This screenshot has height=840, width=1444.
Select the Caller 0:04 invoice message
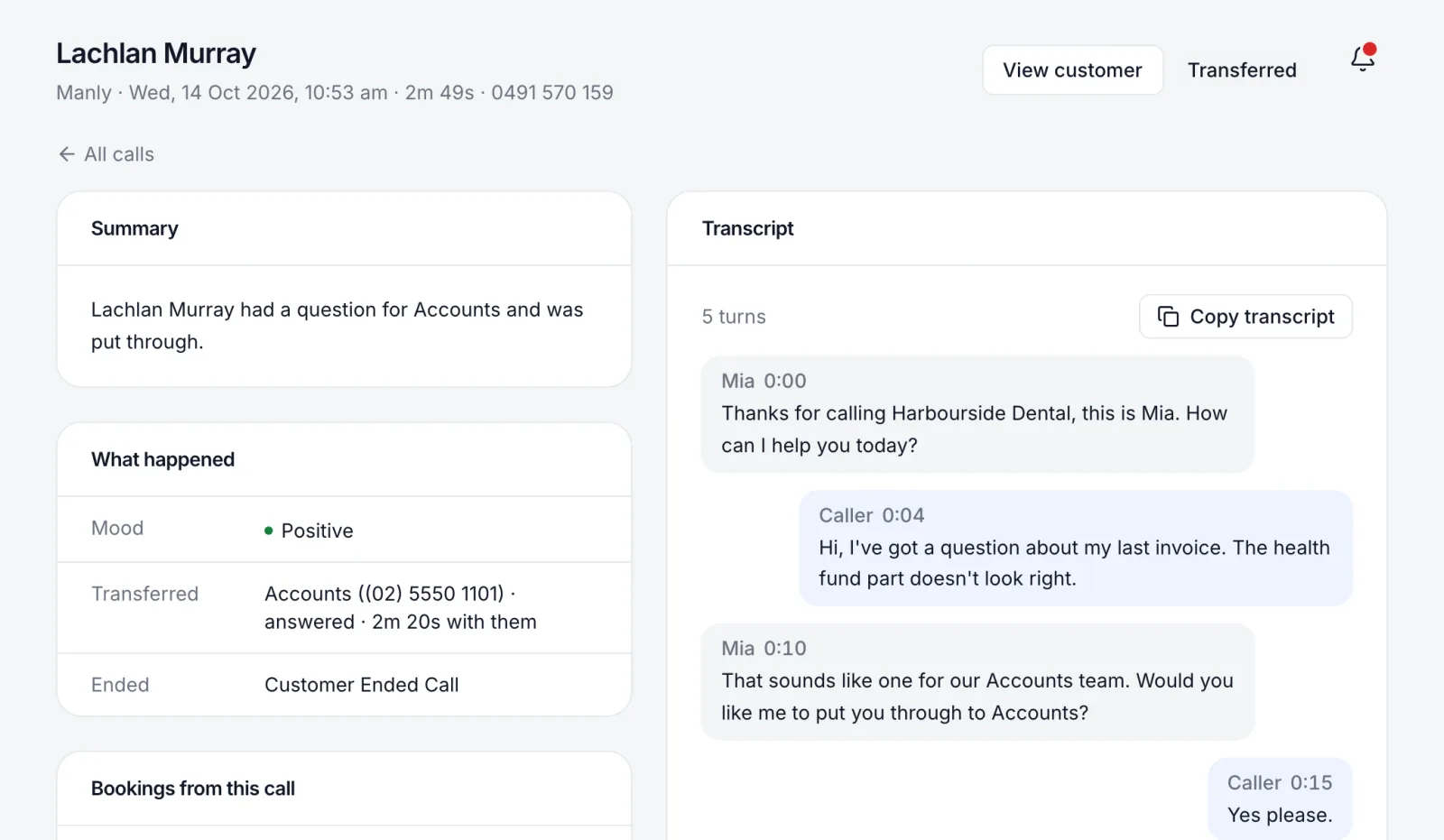1076,548
